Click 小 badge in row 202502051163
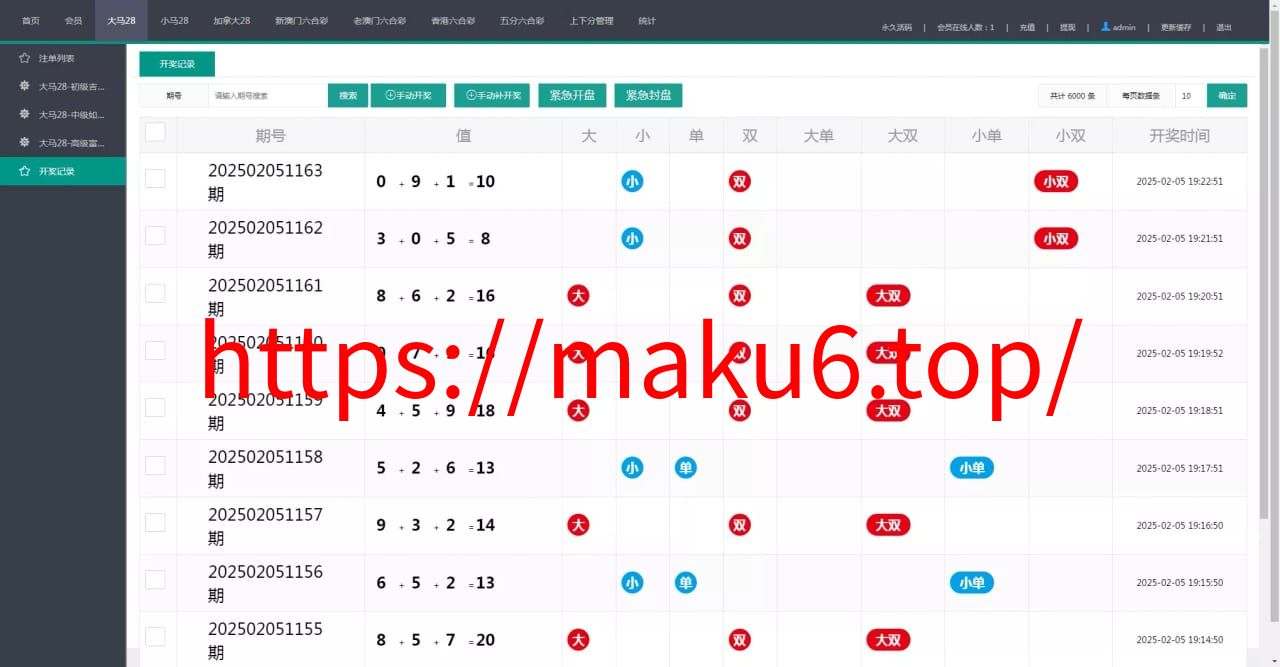The width and height of the screenshot is (1280, 667). pos(632,181)
